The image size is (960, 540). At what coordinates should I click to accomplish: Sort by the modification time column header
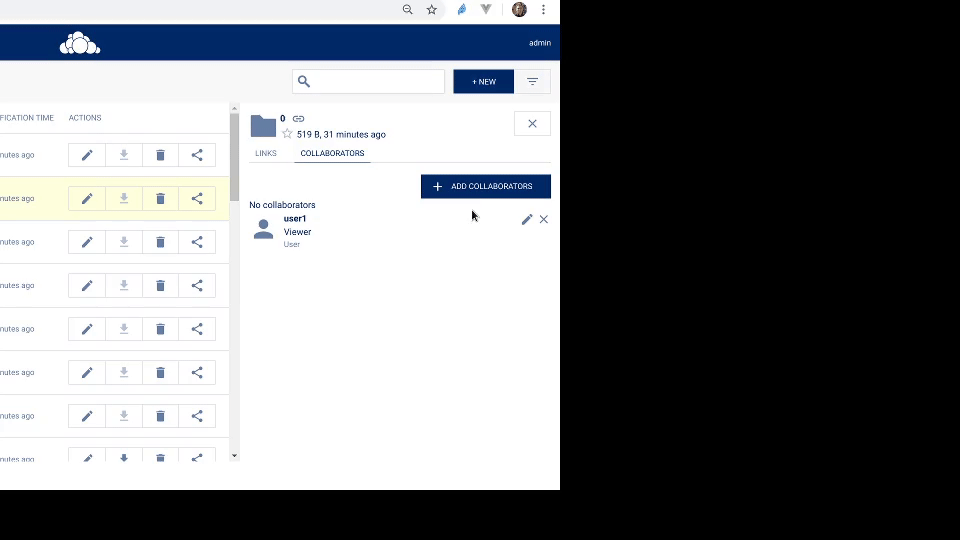[x=27, y=118]
